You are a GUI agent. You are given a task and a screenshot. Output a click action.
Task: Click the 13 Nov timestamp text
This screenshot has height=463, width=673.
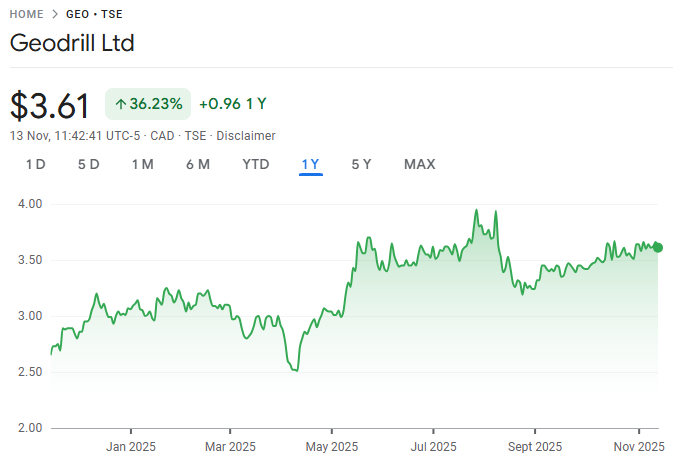pos(75,136)
